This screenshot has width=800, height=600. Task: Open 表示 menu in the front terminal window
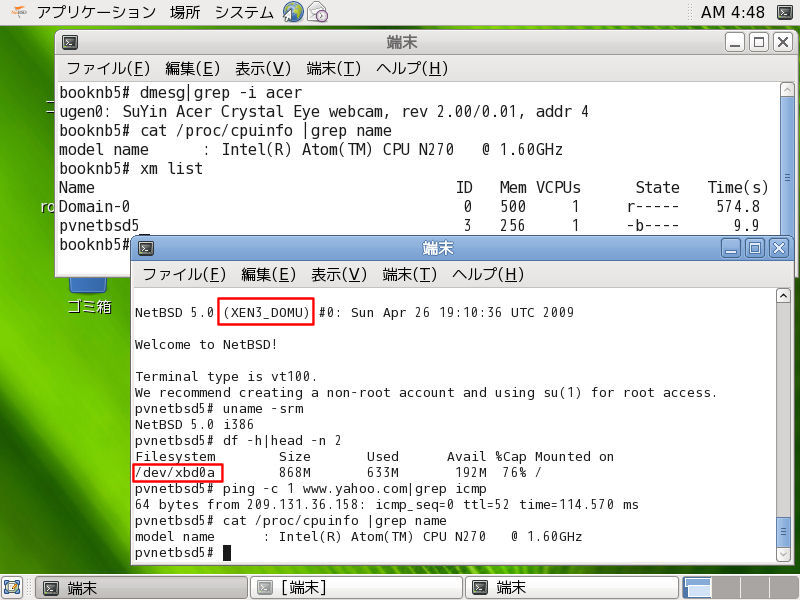point(339,274)
